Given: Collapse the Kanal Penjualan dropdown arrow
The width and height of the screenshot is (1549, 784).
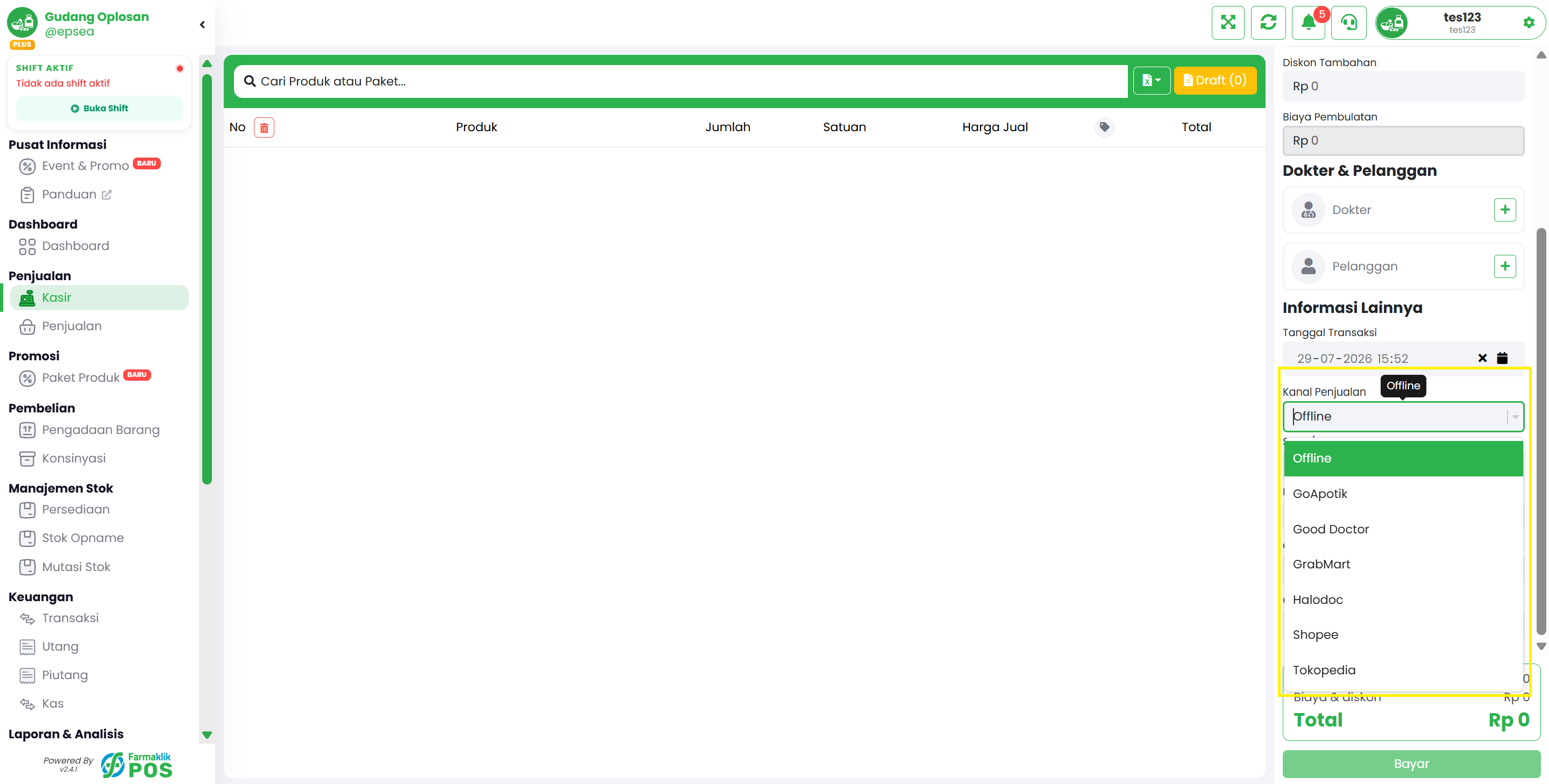Looking at the screenshot, I should click(x=1515, y=417).
